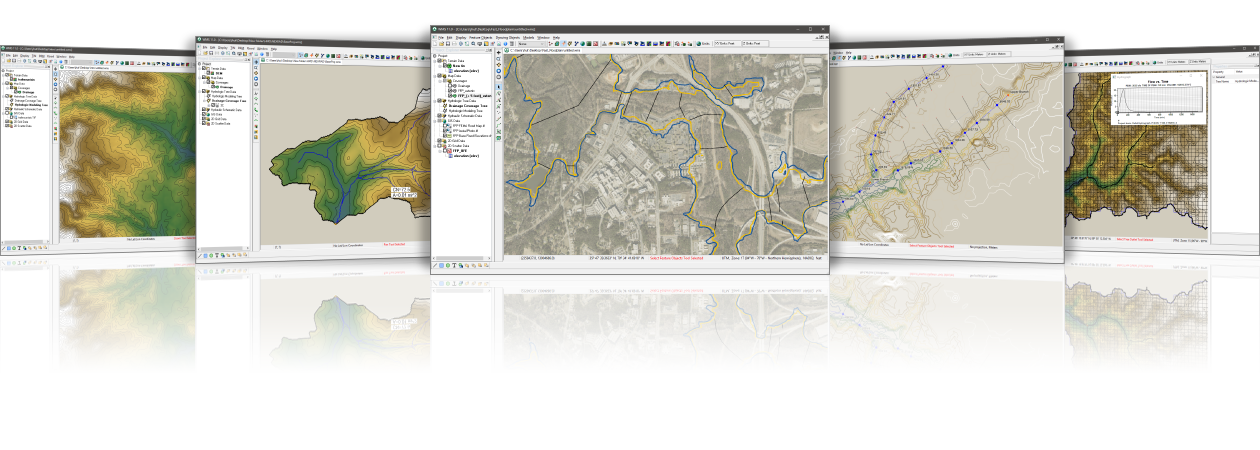
Task: Click the 'CN=72.5' basin label on watershed map
Action: 400,188
